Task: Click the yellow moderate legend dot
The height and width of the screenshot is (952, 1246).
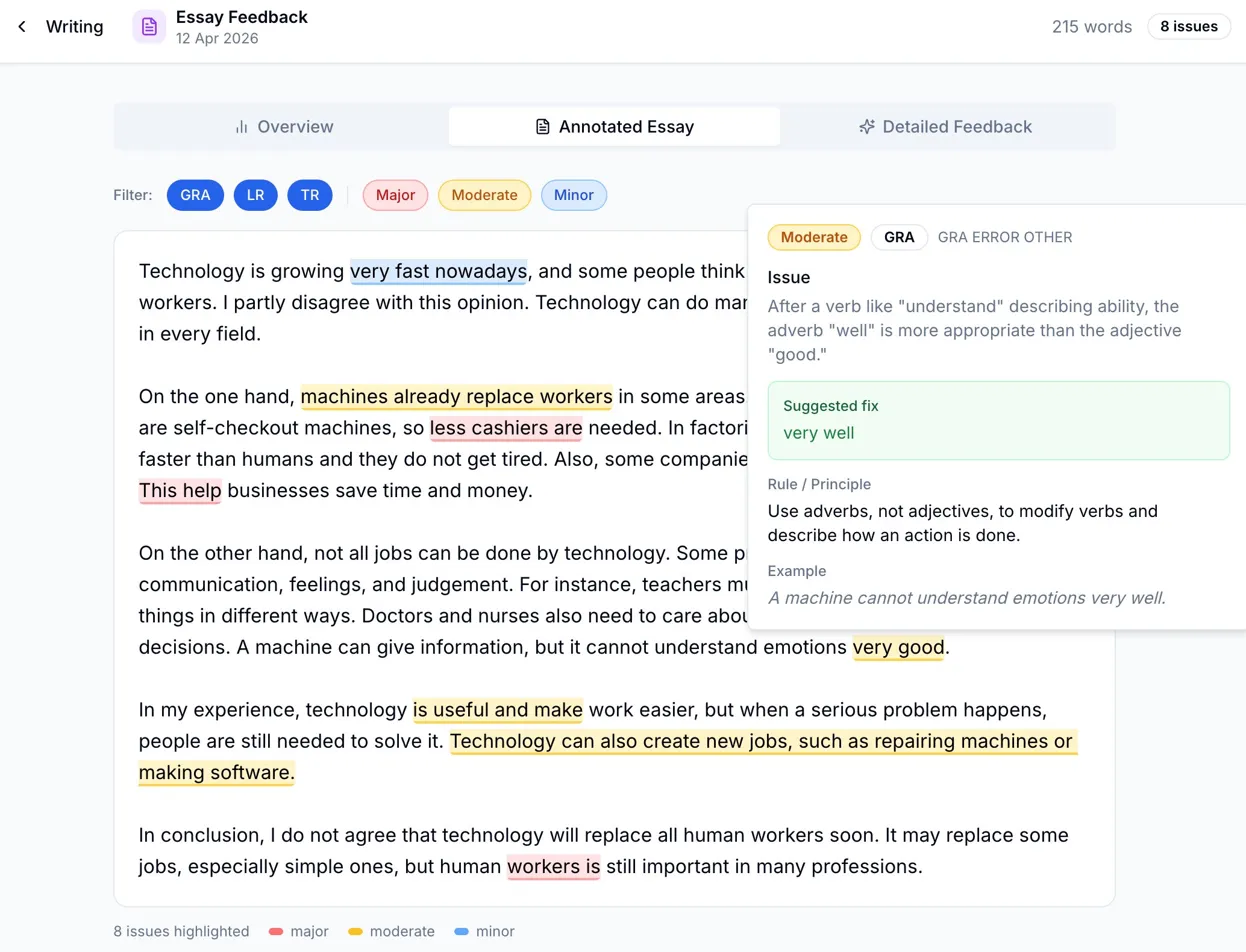Action: [355, 931]
